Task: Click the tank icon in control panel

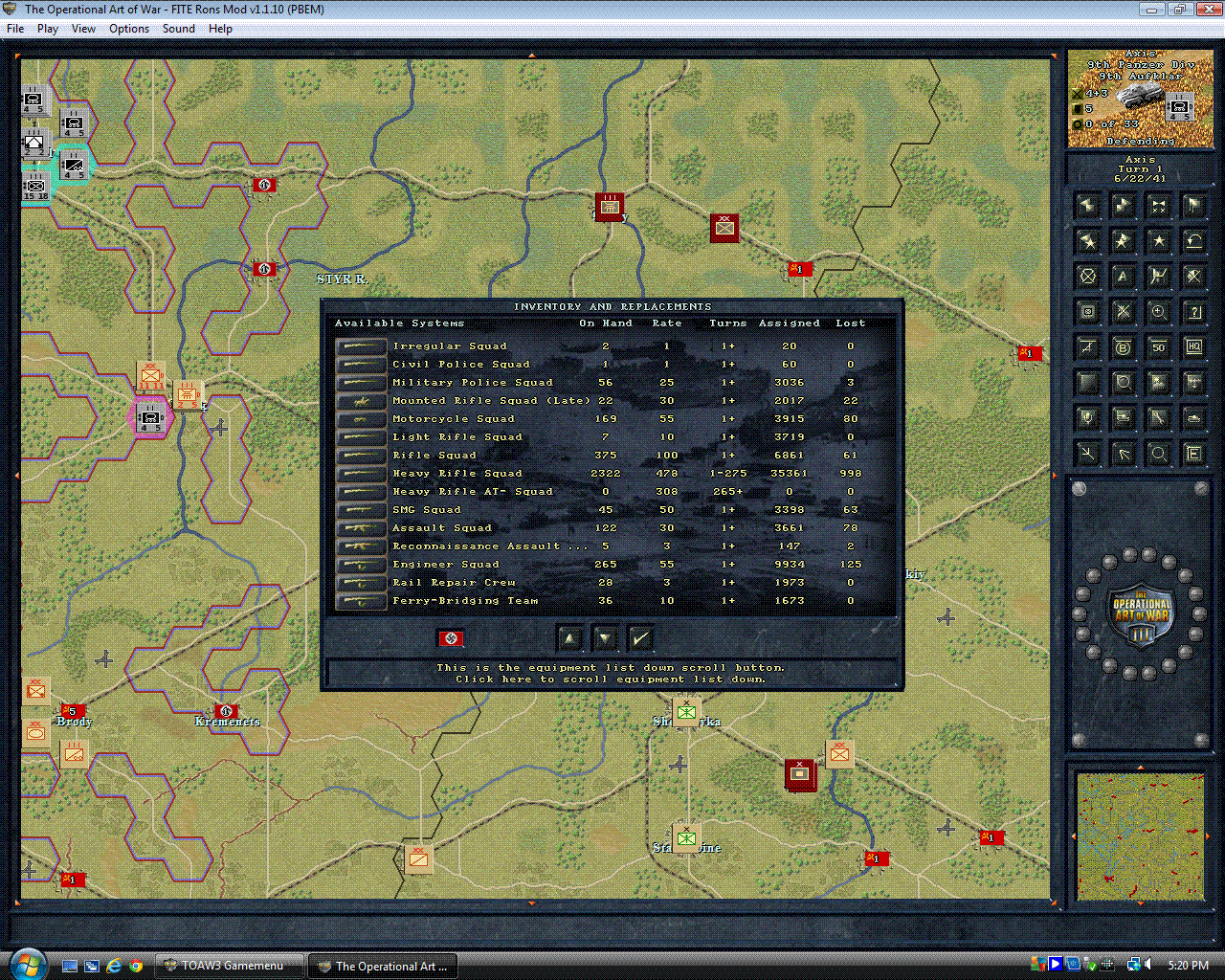Action: point(1193,418)
